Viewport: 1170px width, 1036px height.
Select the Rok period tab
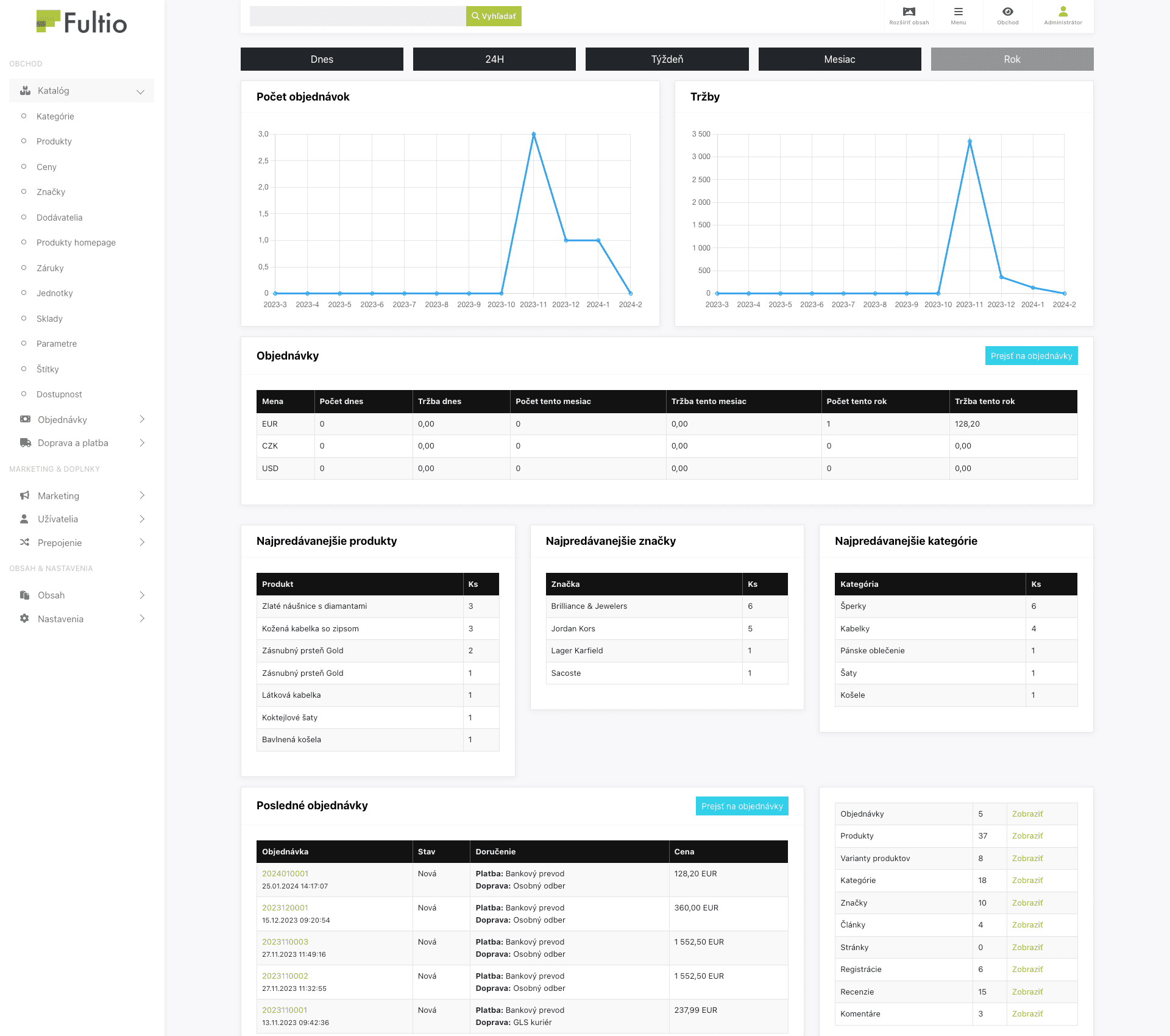point(1012,59)
